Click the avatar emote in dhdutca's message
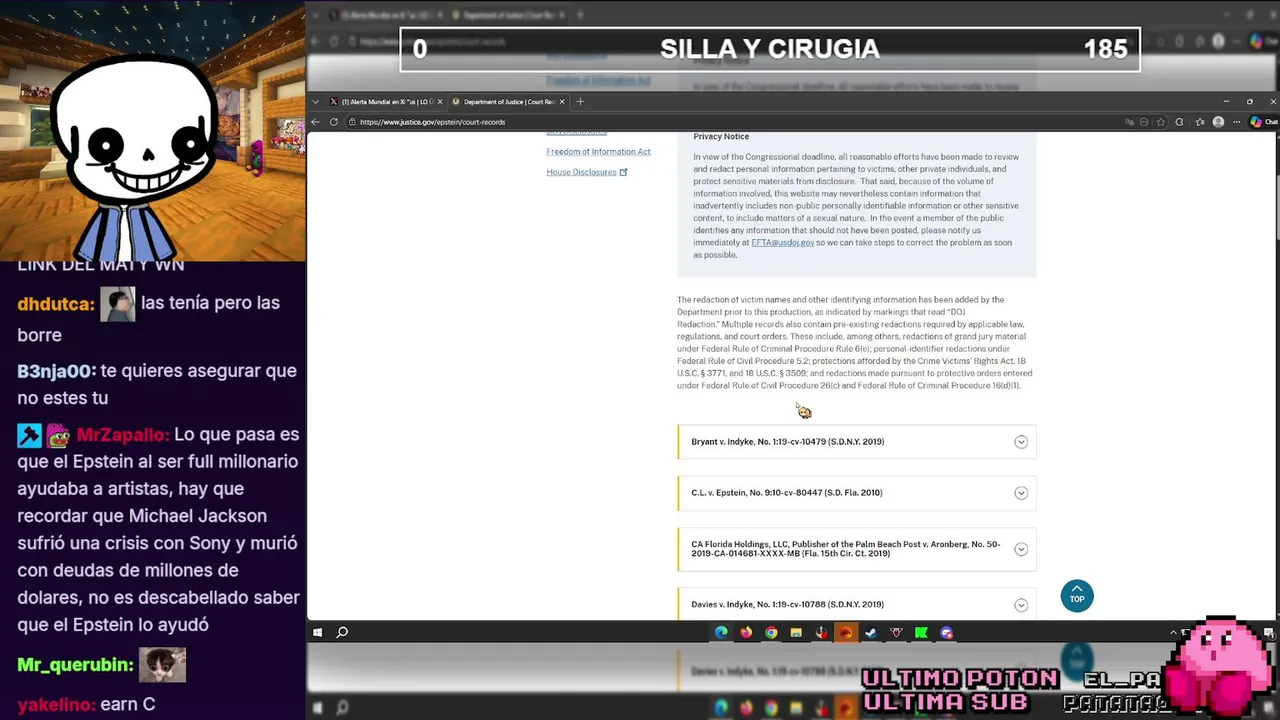1280x720 pixels. coord(117,304)
